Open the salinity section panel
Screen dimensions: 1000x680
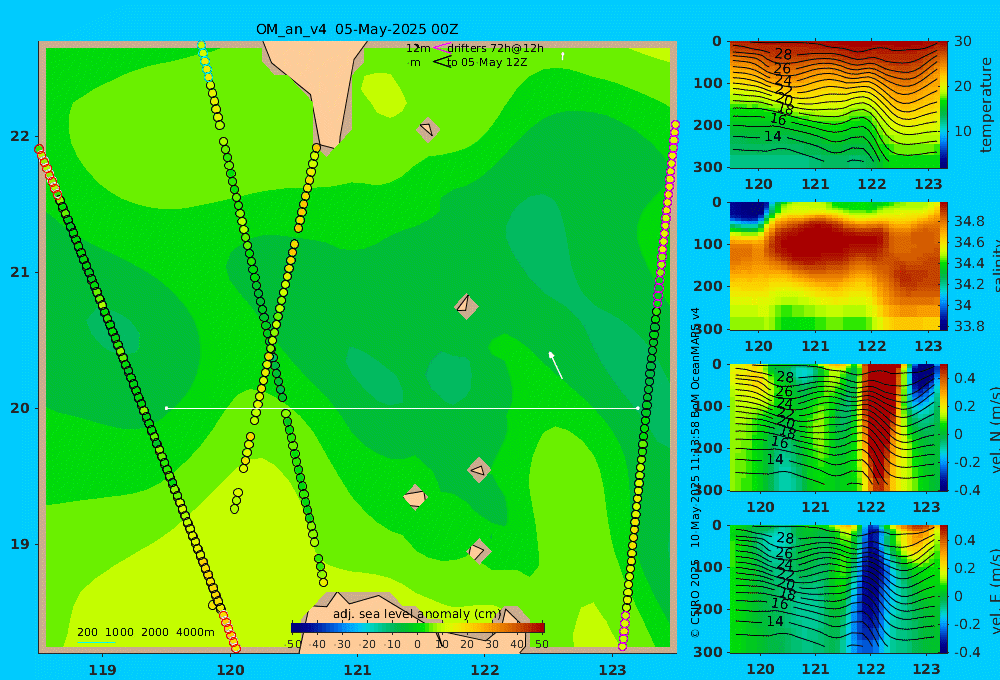click(x=835, y=266)
